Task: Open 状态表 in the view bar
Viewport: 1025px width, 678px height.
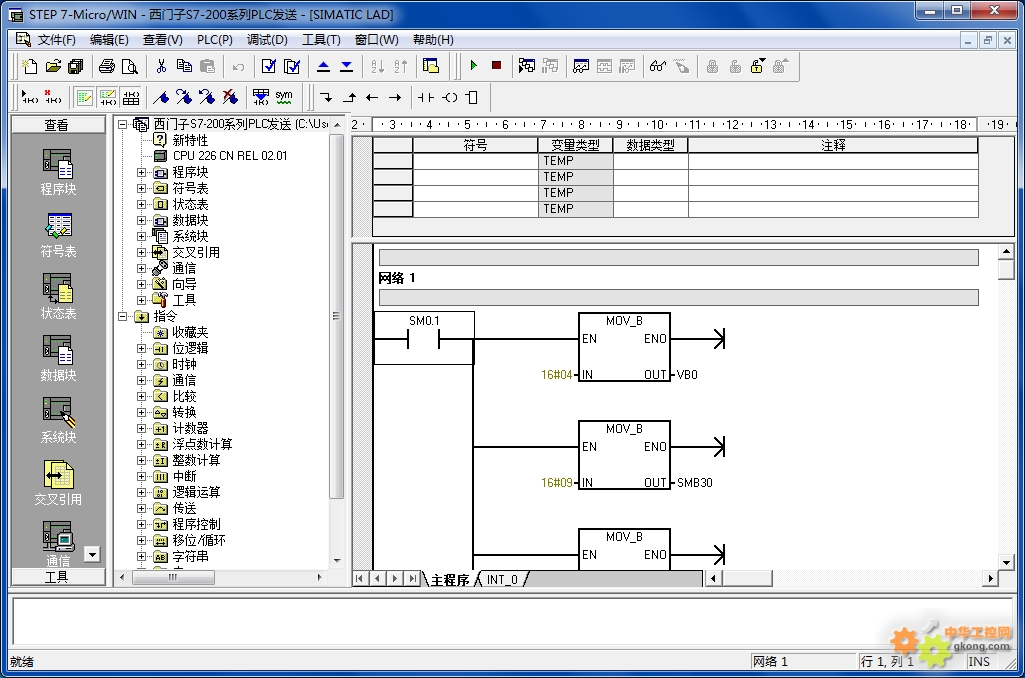Action: [x=58, y=297]
